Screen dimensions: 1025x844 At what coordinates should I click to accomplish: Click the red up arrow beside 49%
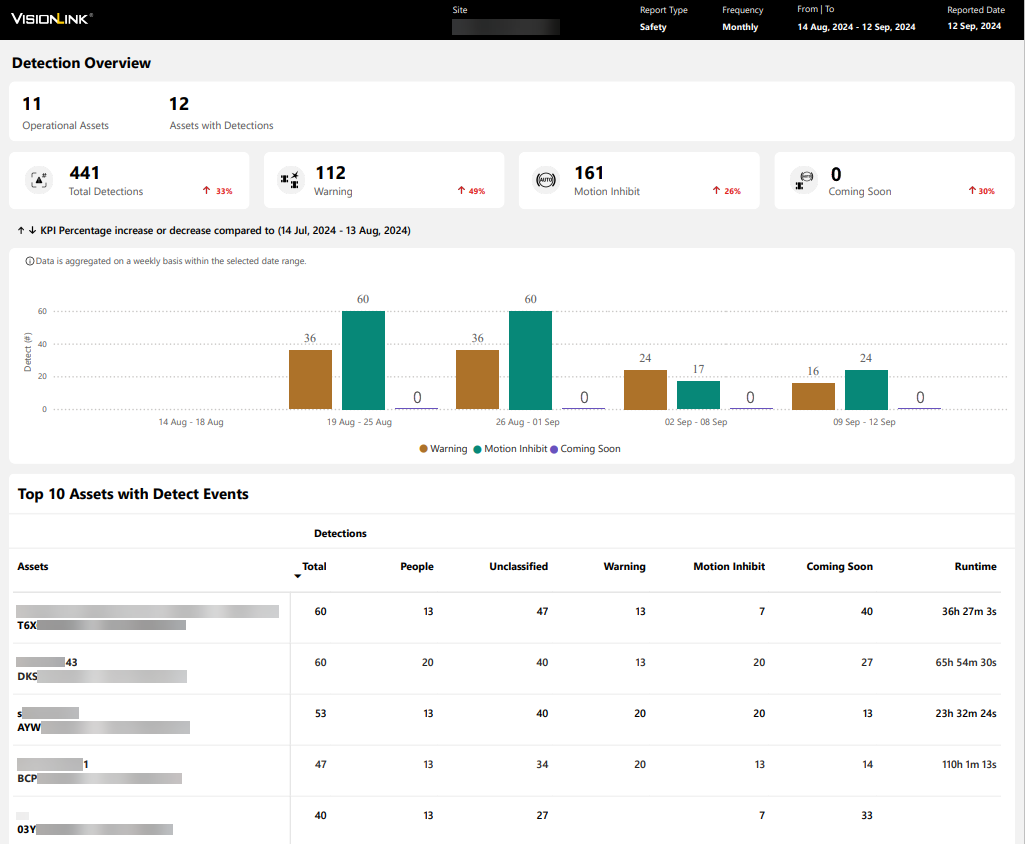[462, 190]
